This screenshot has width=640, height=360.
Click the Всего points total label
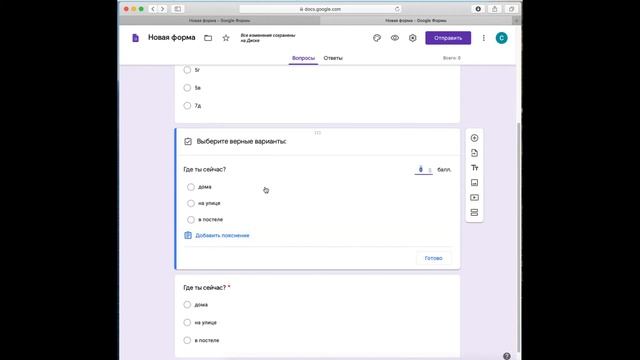tap(452, 58)
